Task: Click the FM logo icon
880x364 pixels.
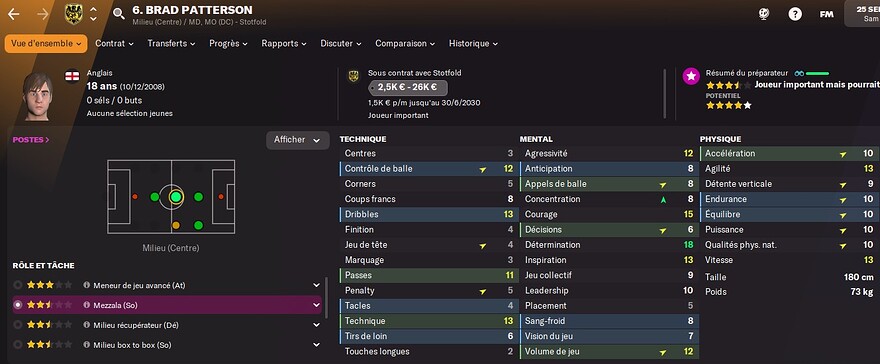Action: (x=826, y=14)
